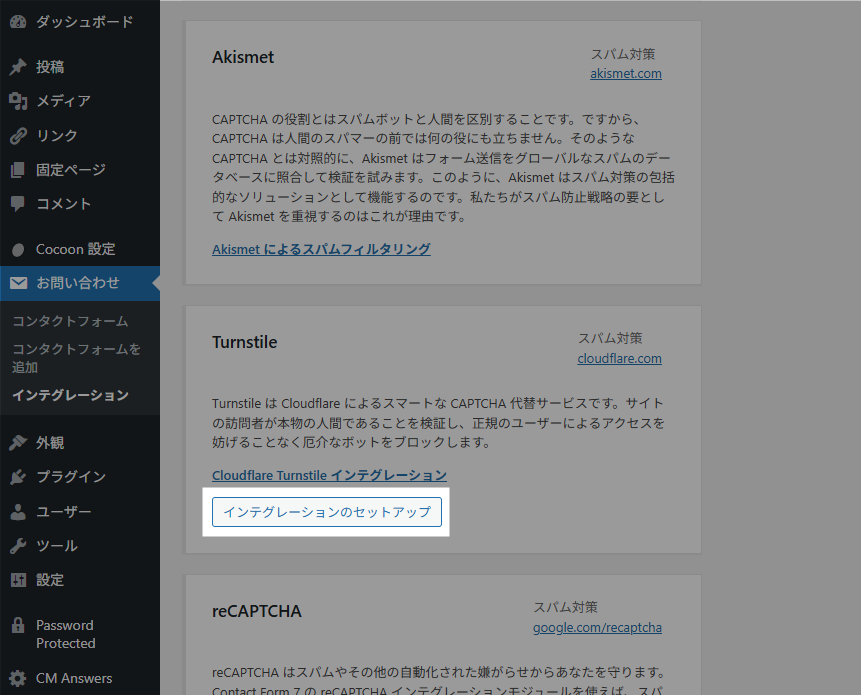Visit the cloudflare.com link
This screenshot has width=861, height=695.
coord(619,358)
